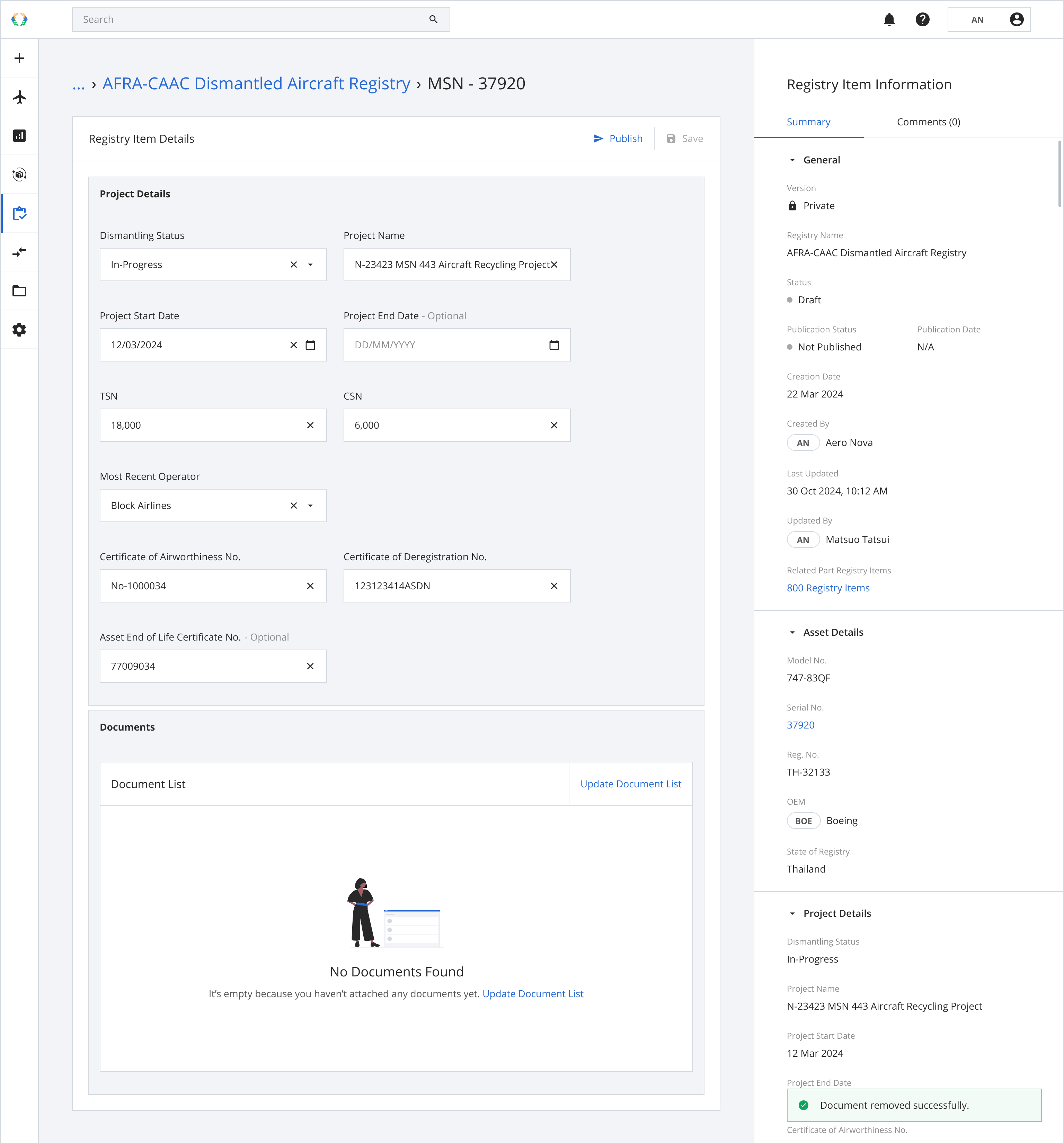Clear the TSN field value
The image size is (1064, 1144).
pos(310,425)
